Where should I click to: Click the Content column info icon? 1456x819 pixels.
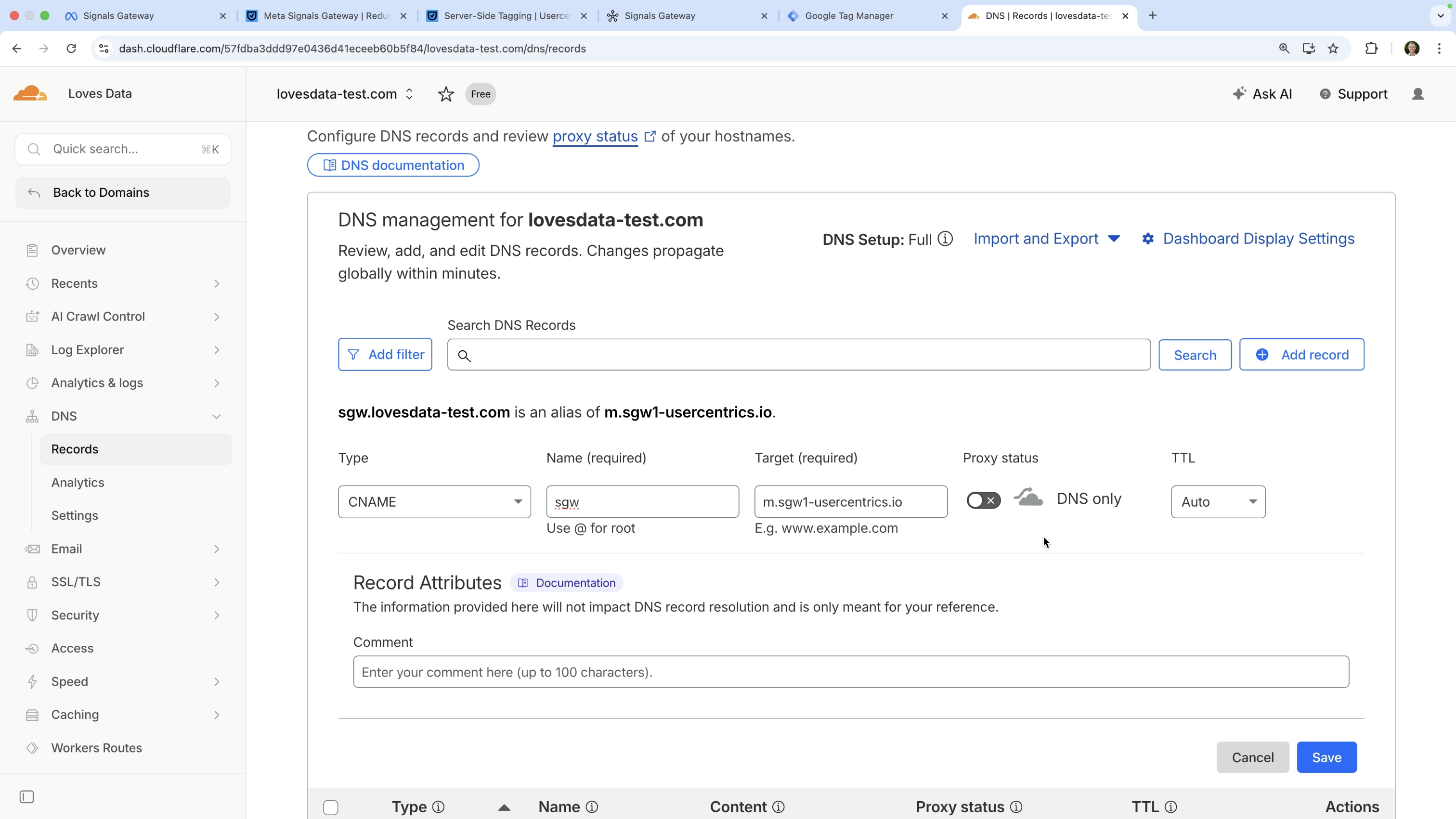tap(778, 806)
